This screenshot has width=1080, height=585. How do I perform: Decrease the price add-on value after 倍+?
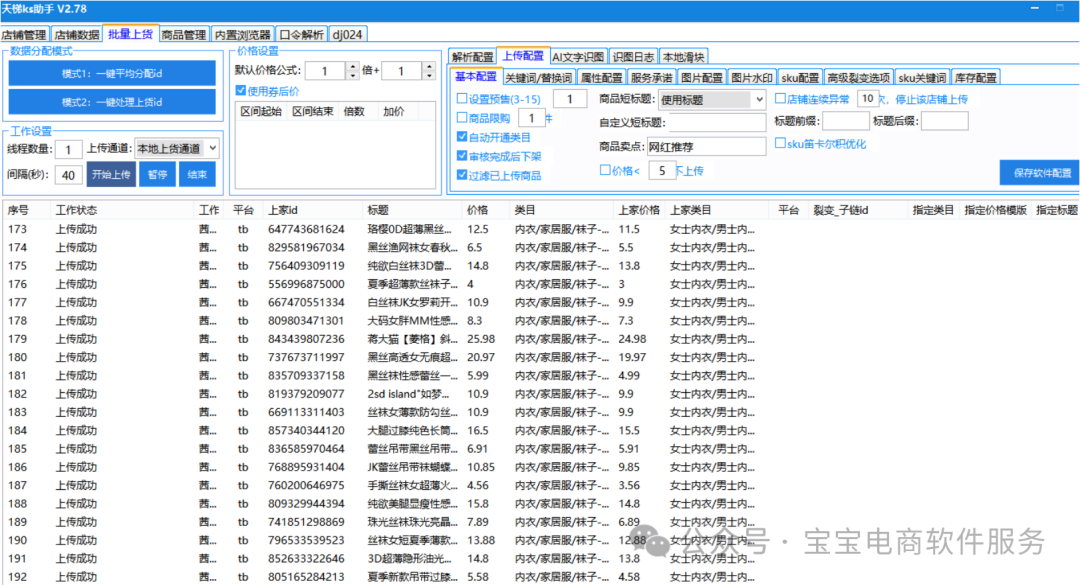click(428, 74)
